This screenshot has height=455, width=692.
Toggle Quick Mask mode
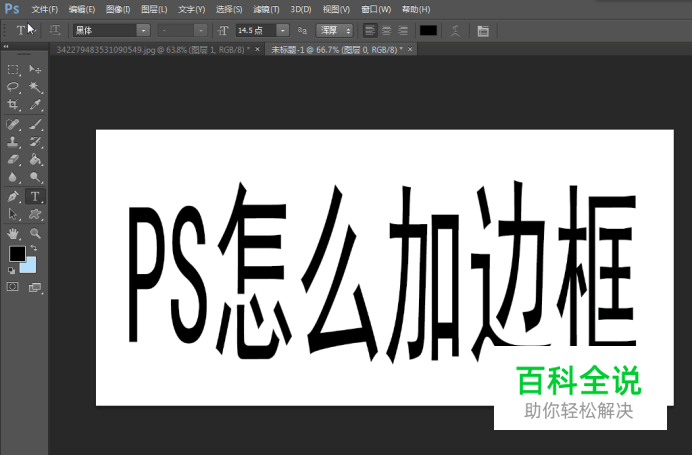tap(13, 287)
